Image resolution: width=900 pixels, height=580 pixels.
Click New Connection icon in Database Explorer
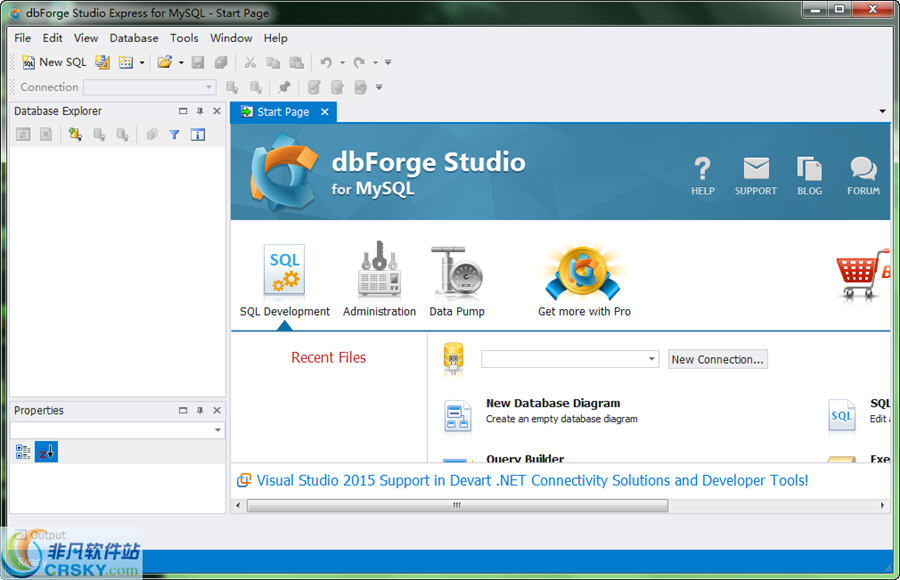click(75, 134)
